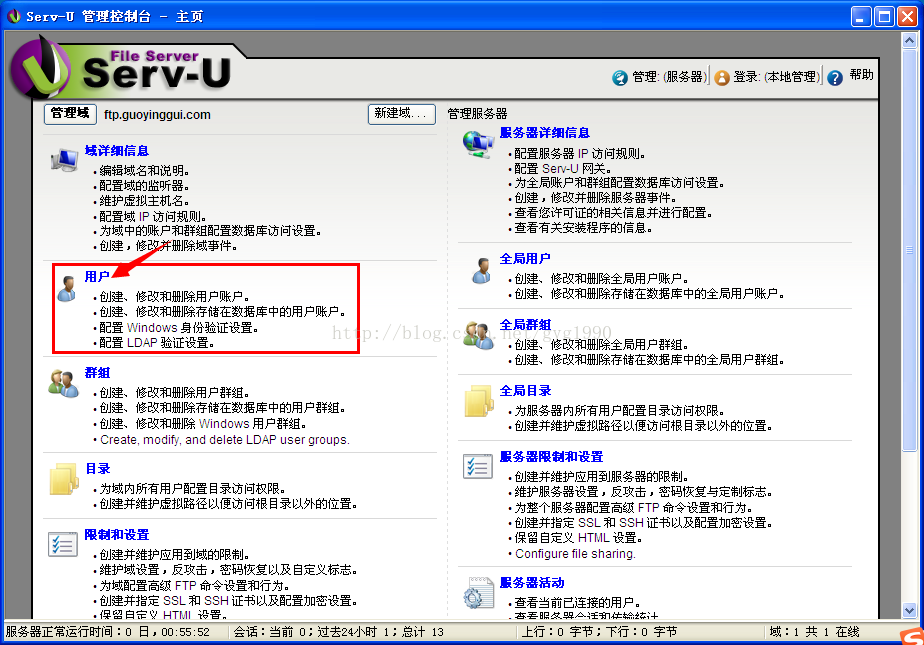Click the blue help question mark icon
This screenshot has height=645, width=924.
(x=835, y=78)
